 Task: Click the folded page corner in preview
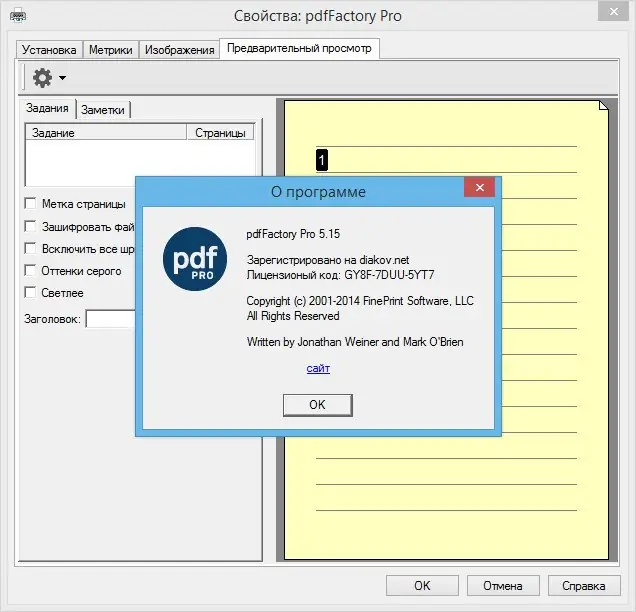click(x=604, y=105)
